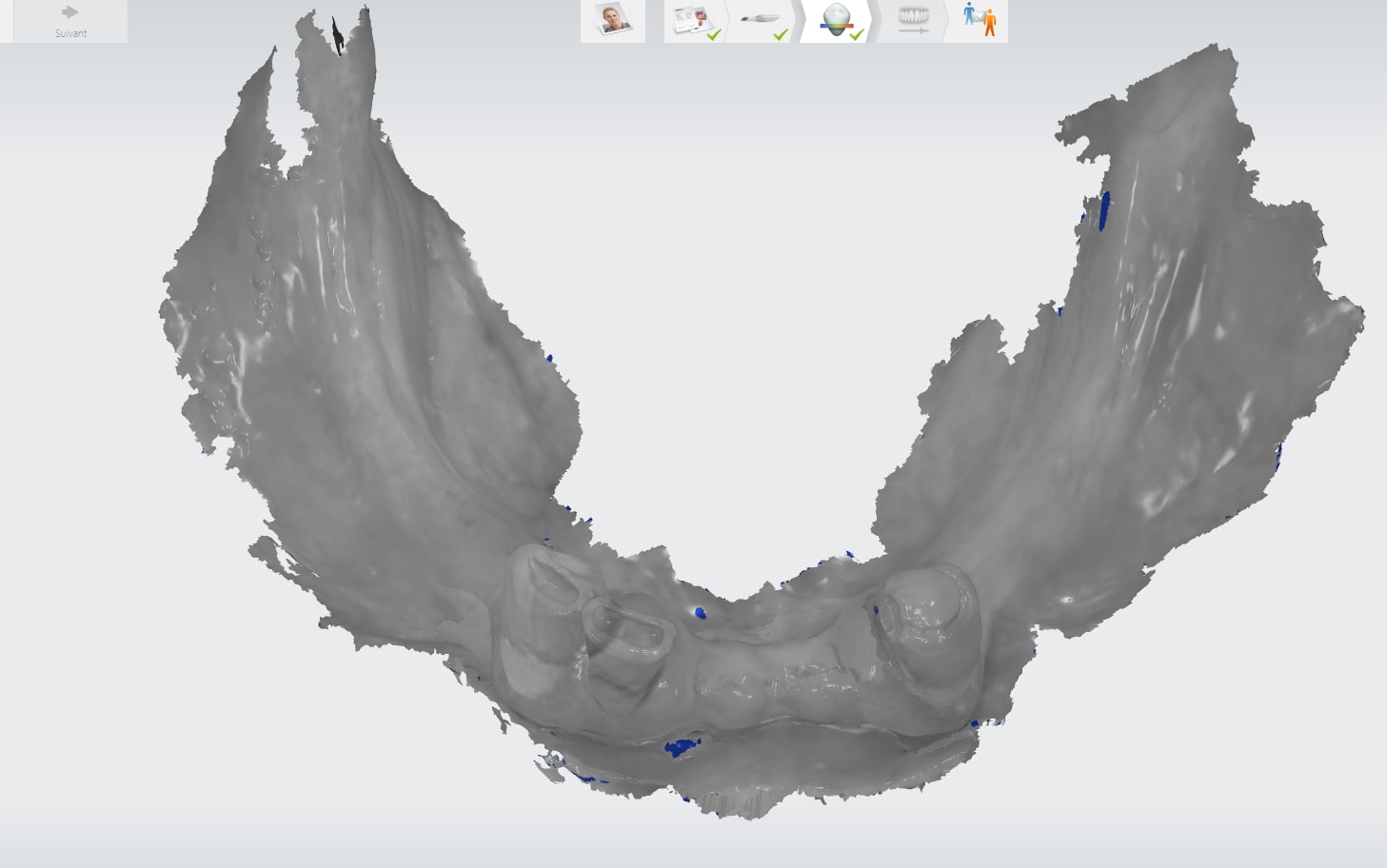Select the colored tooth analysis step
The image size is (1387, 868).
tap(835, 20)
